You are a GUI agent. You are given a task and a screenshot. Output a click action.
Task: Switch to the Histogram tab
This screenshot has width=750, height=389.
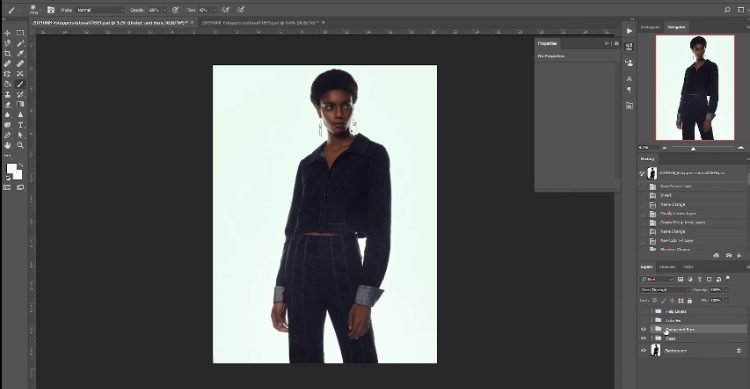(x=650, y=27)
